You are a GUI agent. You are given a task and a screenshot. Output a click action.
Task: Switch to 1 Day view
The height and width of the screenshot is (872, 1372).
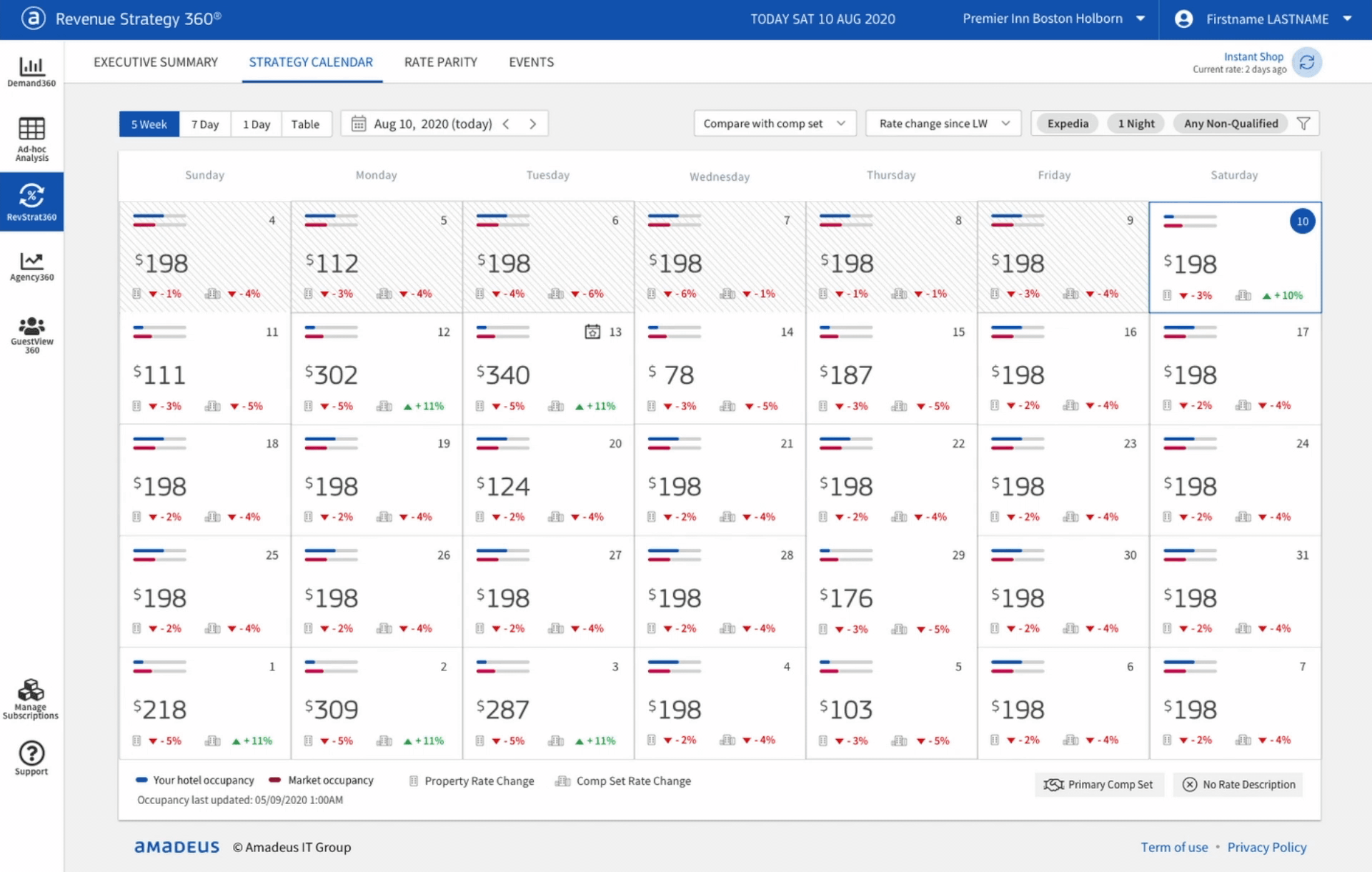[257, 124]
